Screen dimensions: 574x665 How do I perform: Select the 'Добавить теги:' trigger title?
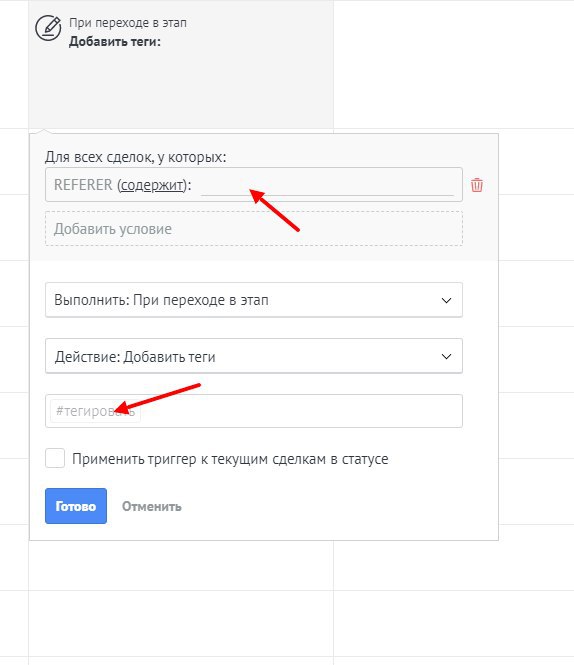[115, 42]
